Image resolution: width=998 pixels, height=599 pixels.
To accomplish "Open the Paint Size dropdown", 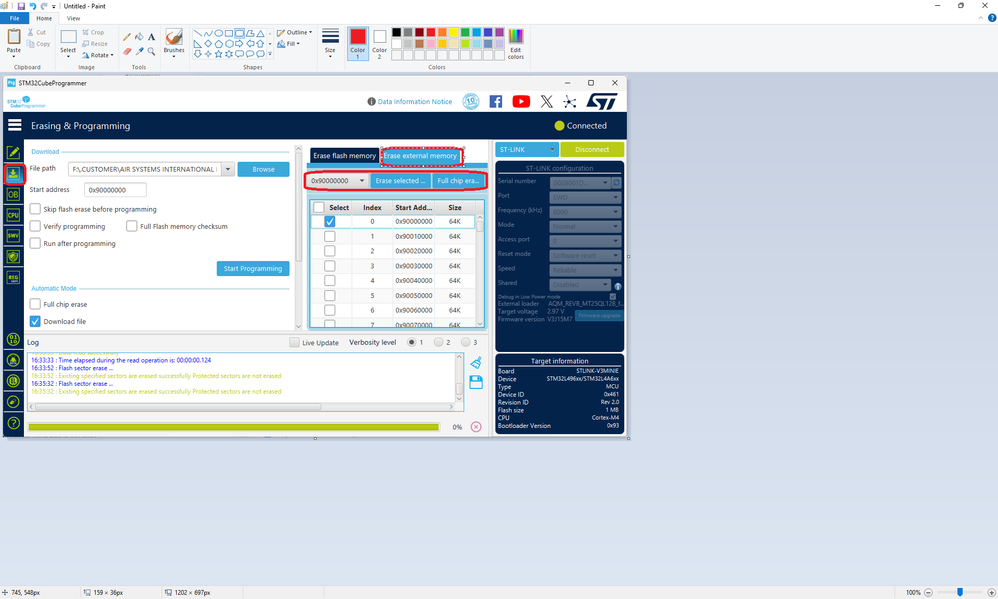I will point(330,43).
